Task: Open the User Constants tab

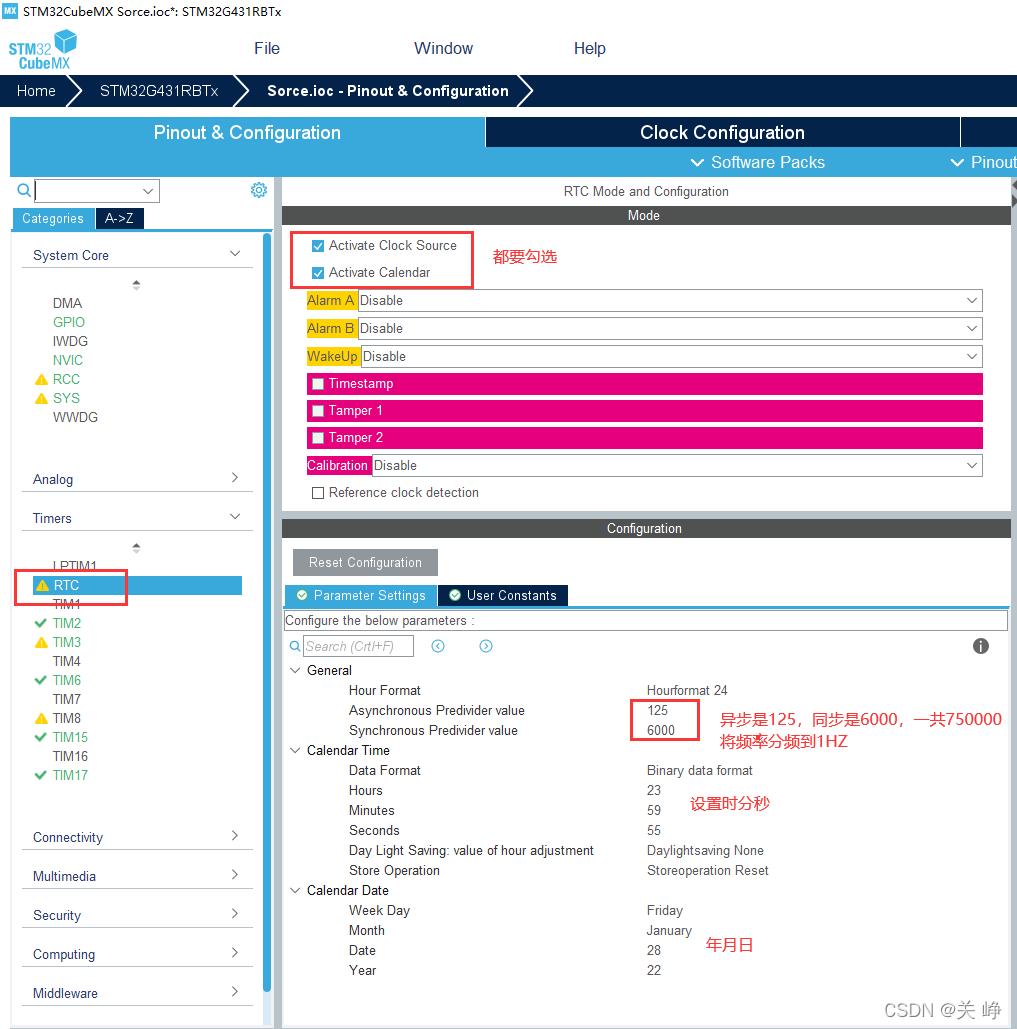Action: click(503, 595)
